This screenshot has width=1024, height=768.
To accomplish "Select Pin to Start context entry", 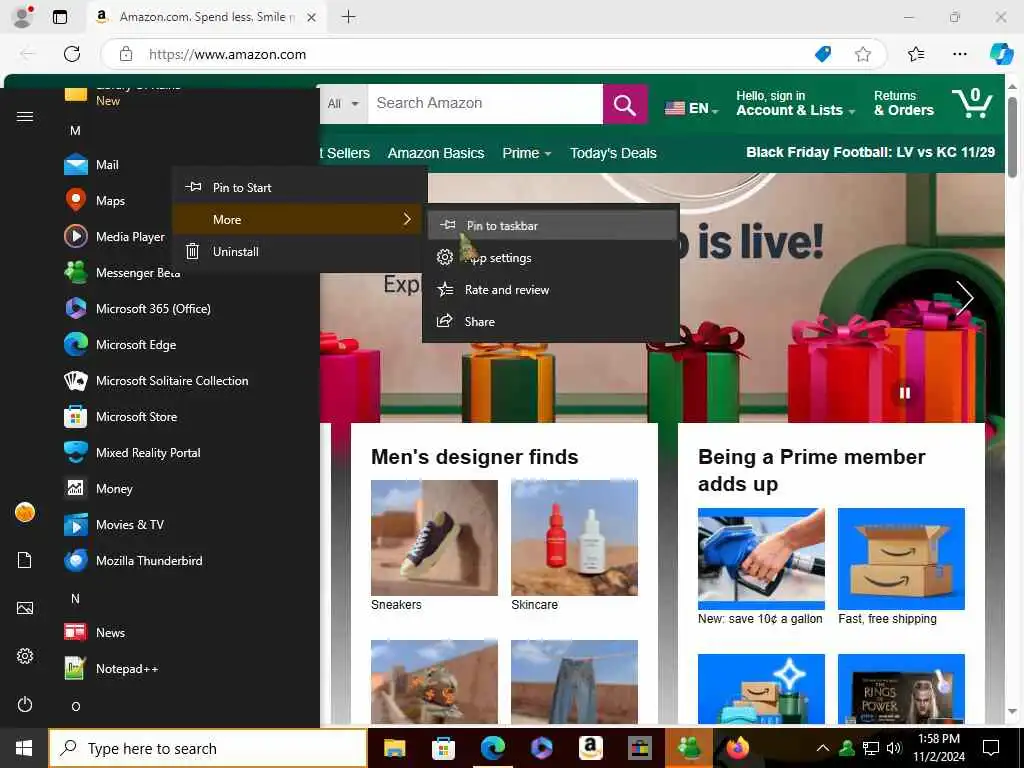I will [x=300, y=187].
